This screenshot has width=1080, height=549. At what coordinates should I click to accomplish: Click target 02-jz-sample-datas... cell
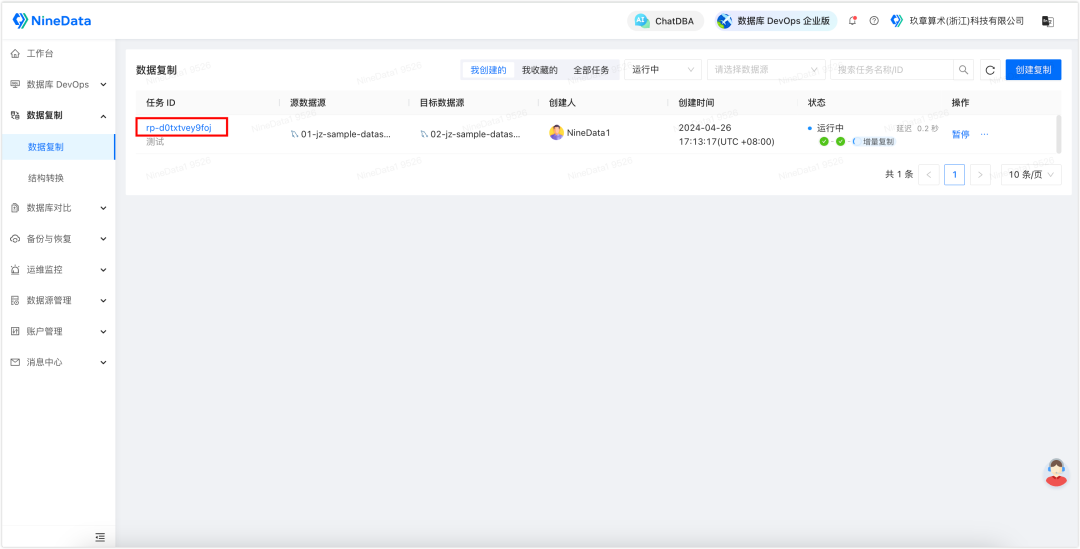coord(470,134)
